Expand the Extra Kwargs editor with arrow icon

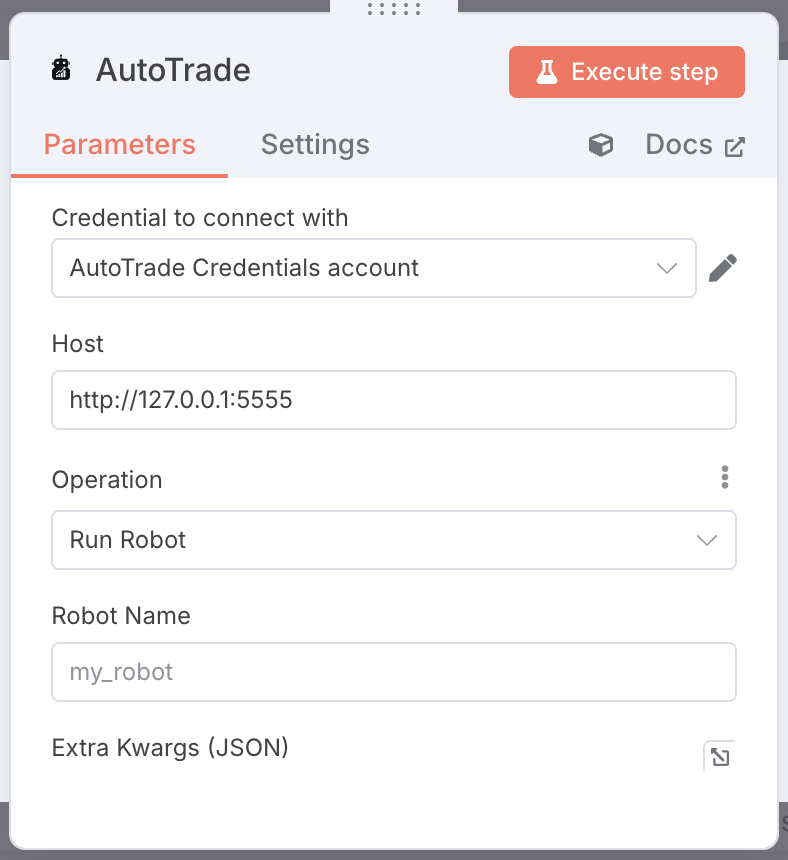coord(719,757)
